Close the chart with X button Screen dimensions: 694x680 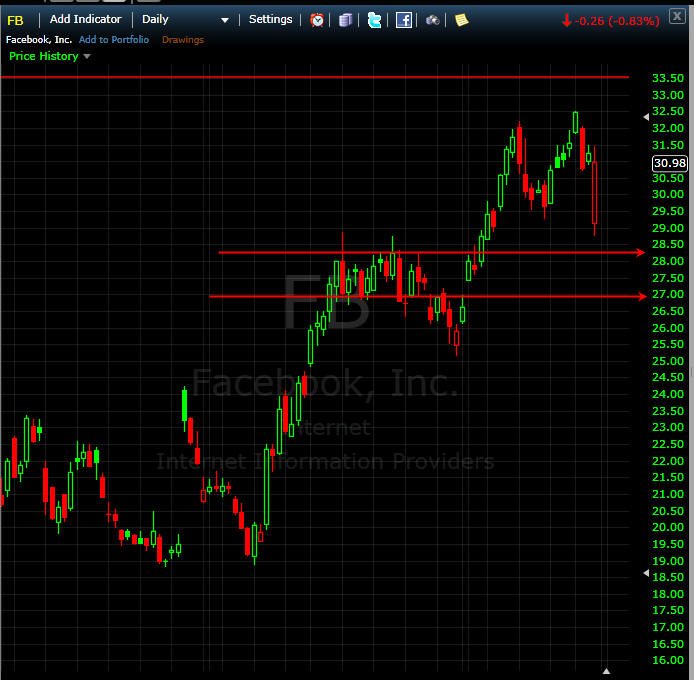pos(677,17)
